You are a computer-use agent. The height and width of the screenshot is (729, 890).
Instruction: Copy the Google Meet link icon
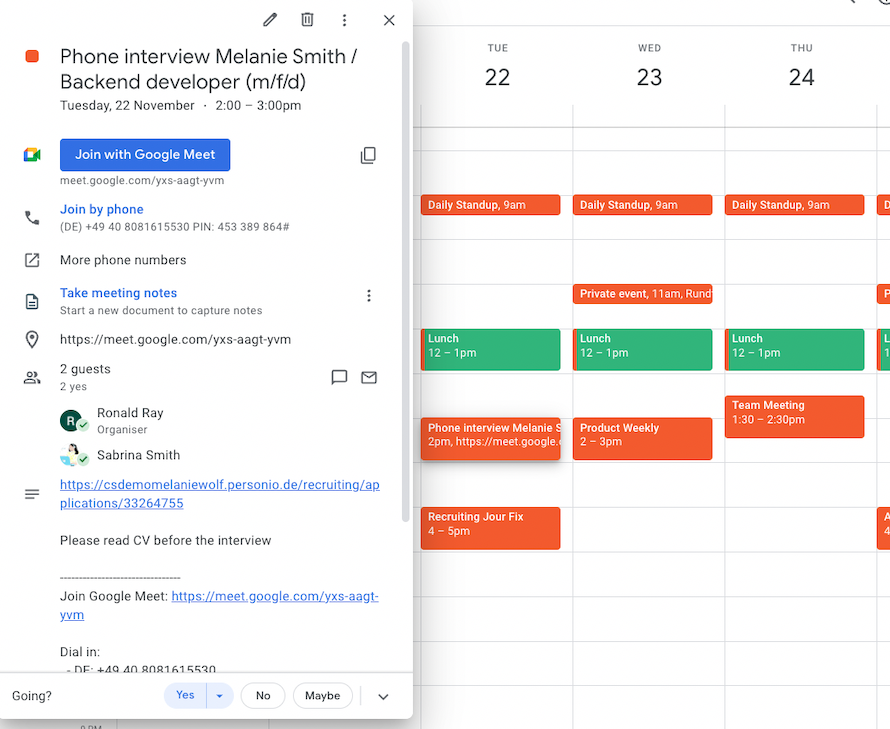tap(368, 155)
